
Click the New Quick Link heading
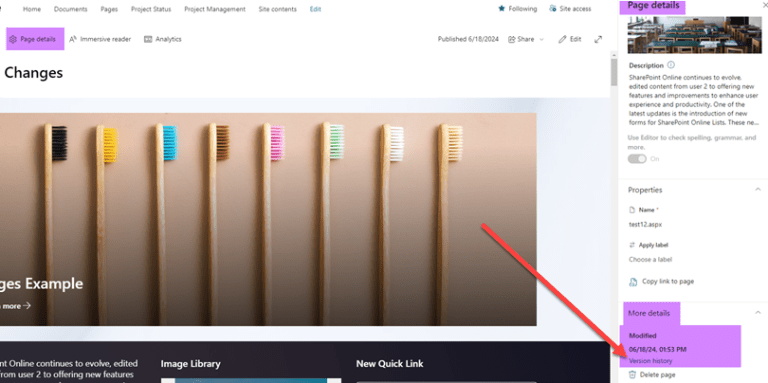(389, 363)
